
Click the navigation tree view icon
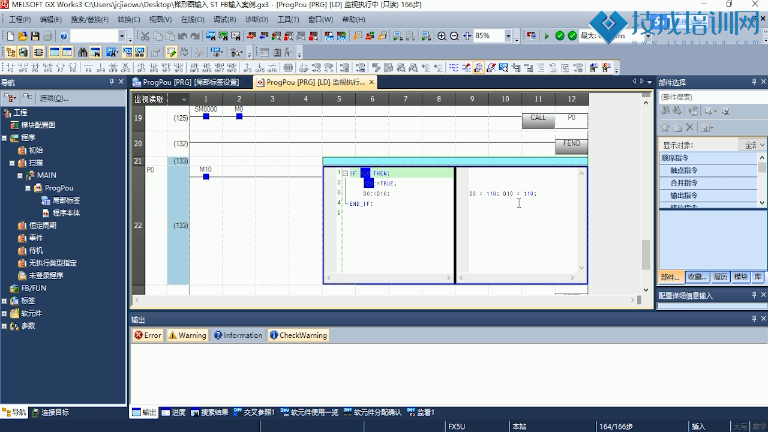[x=10, y=52]
